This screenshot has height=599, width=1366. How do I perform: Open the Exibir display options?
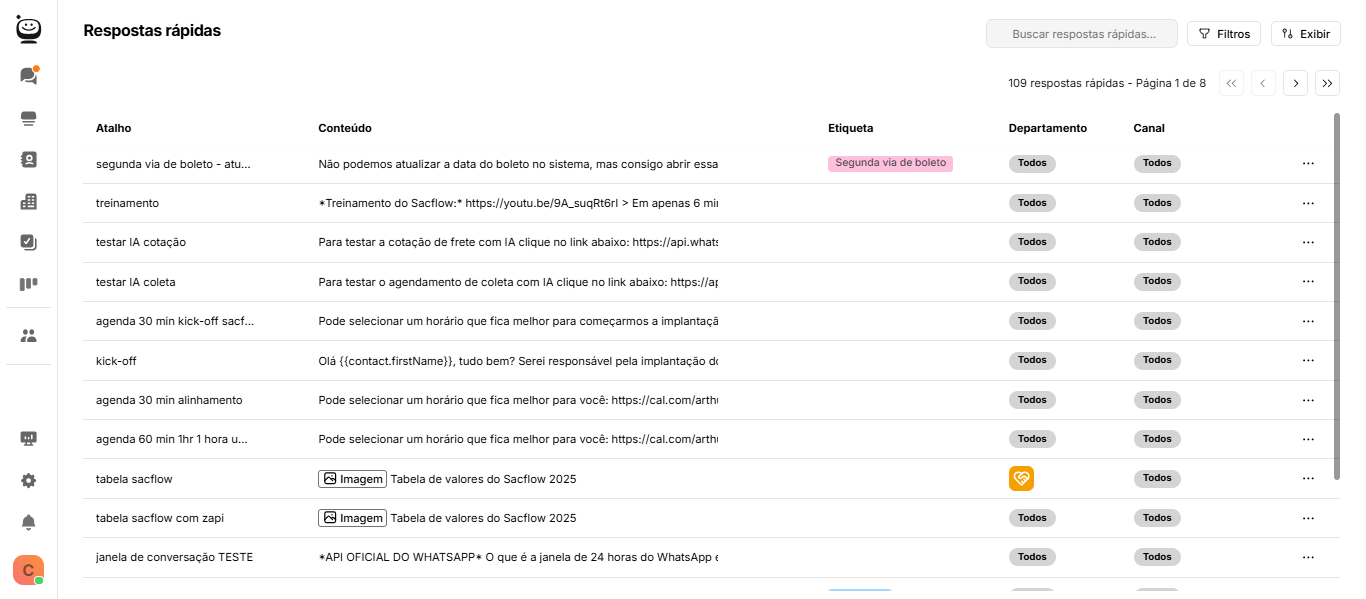pos(1305,34)
